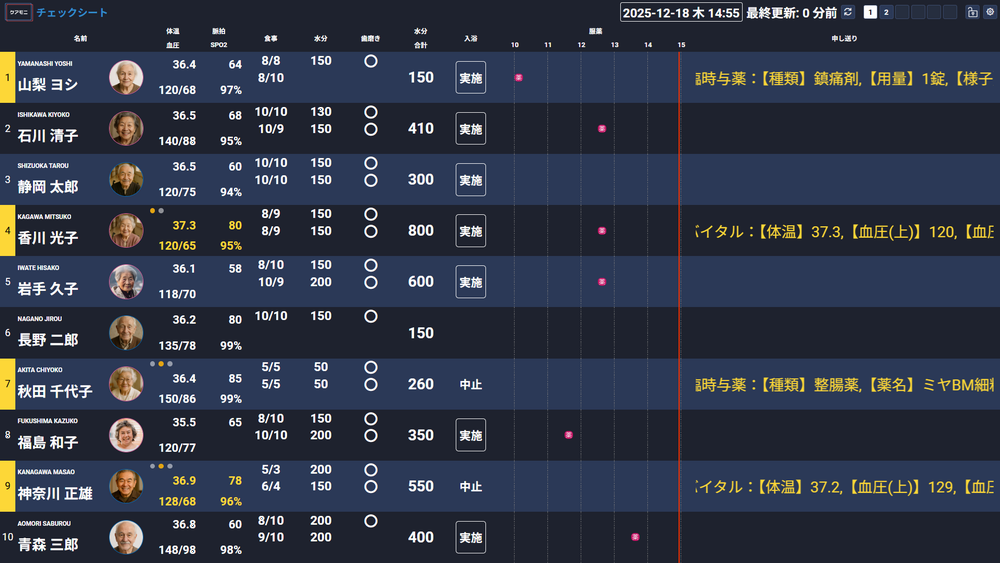Viewport: 1000px width, 563px height.
Task: Click the tooth-brushing circle in 青森 三郎 row
Action: tap(371, 521)
